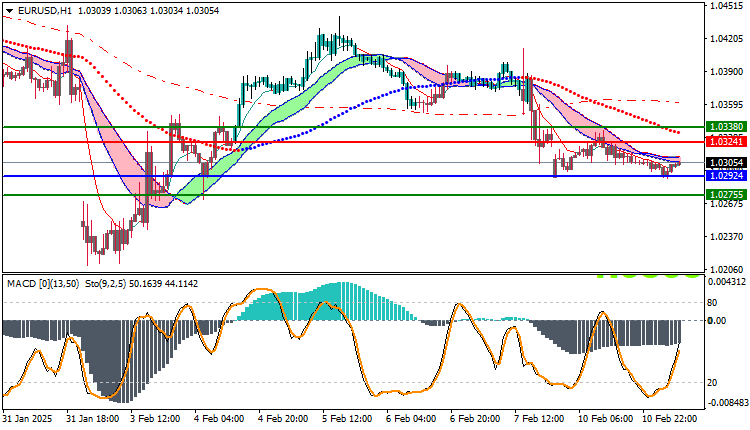Click the 6 Feb 04:00 time label

click(x=411, y=419)
